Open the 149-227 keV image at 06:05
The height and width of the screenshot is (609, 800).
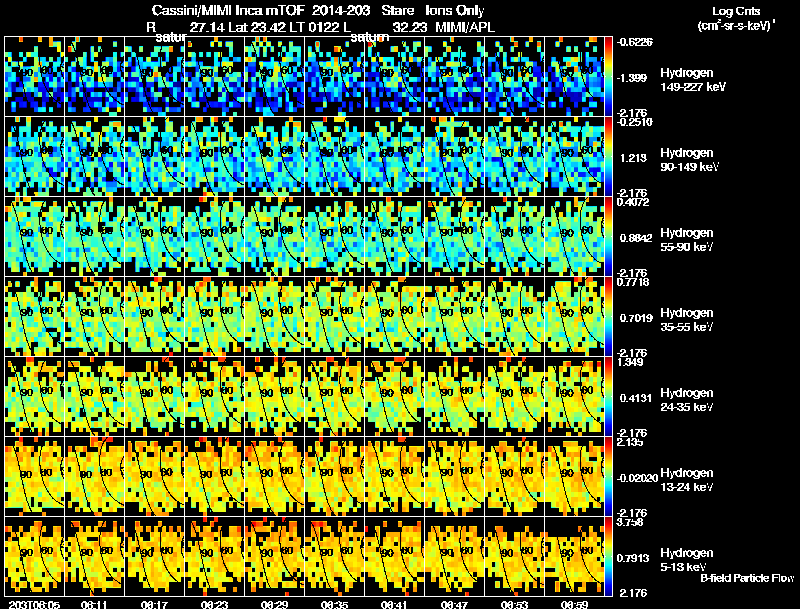[35, 77]
